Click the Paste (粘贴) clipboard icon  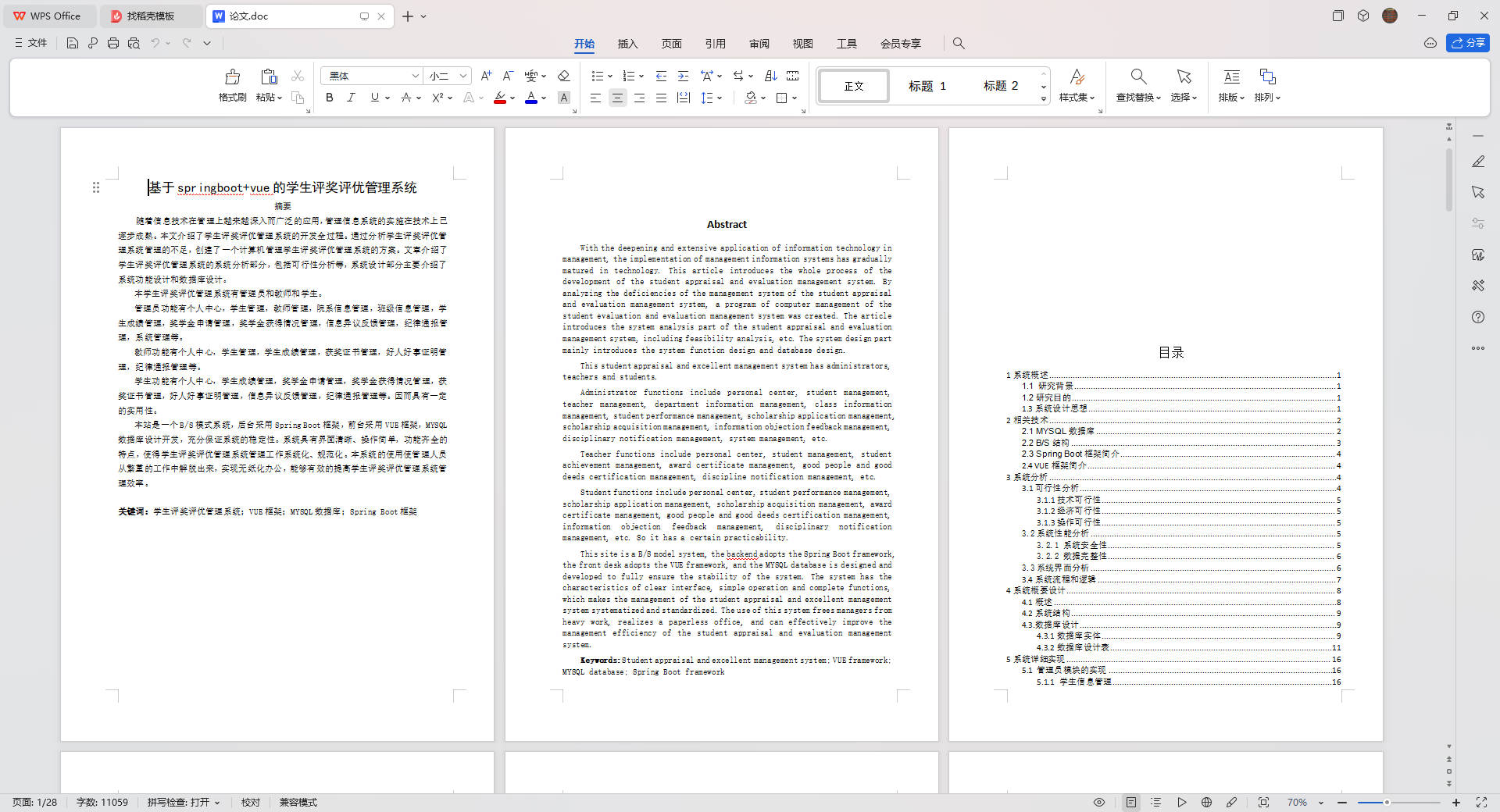coord(269,77)
